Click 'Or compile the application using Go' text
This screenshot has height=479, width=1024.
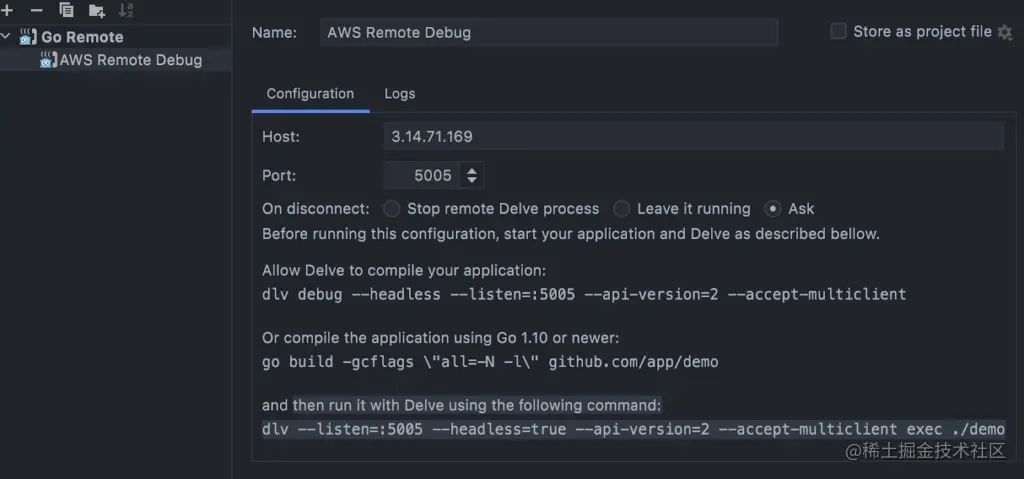(441, 338)
